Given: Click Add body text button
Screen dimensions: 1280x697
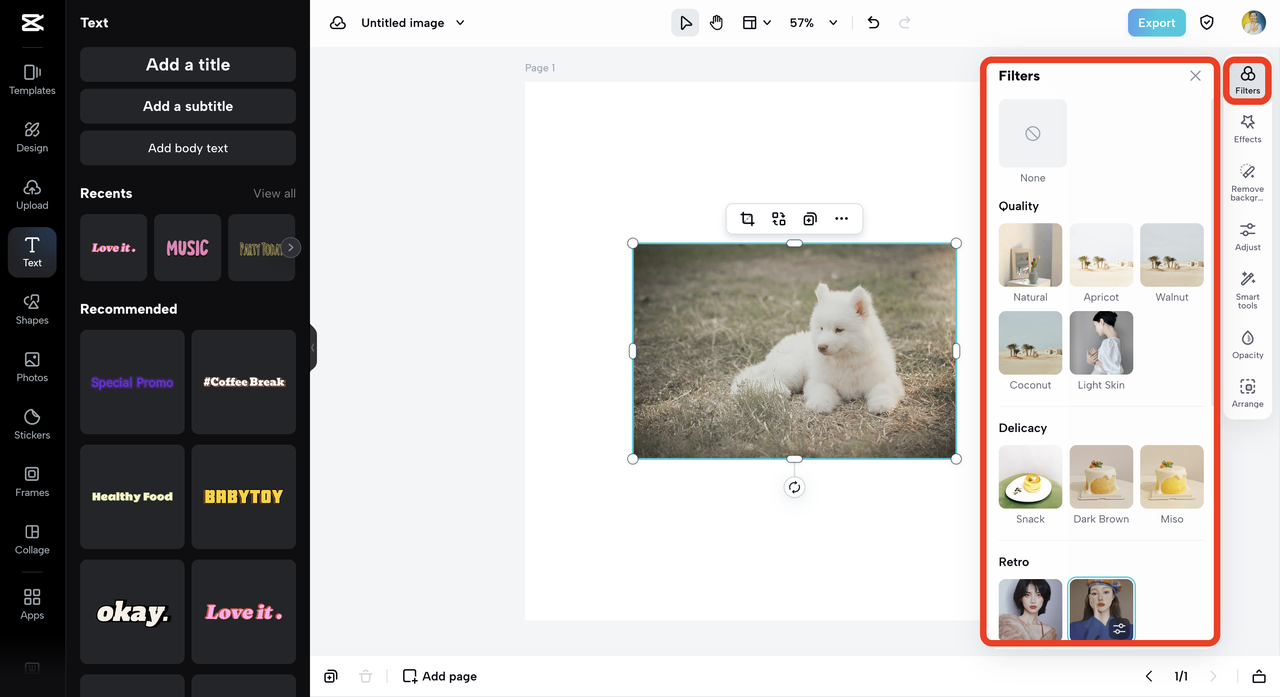Looking at the screenshot, I should pos(188,148).
